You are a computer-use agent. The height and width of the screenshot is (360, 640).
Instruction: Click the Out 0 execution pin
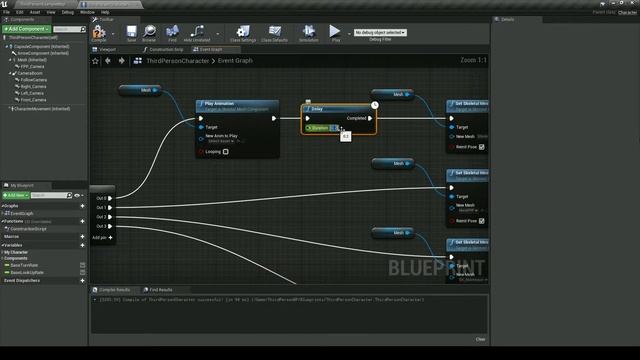(x=110, y=198)
